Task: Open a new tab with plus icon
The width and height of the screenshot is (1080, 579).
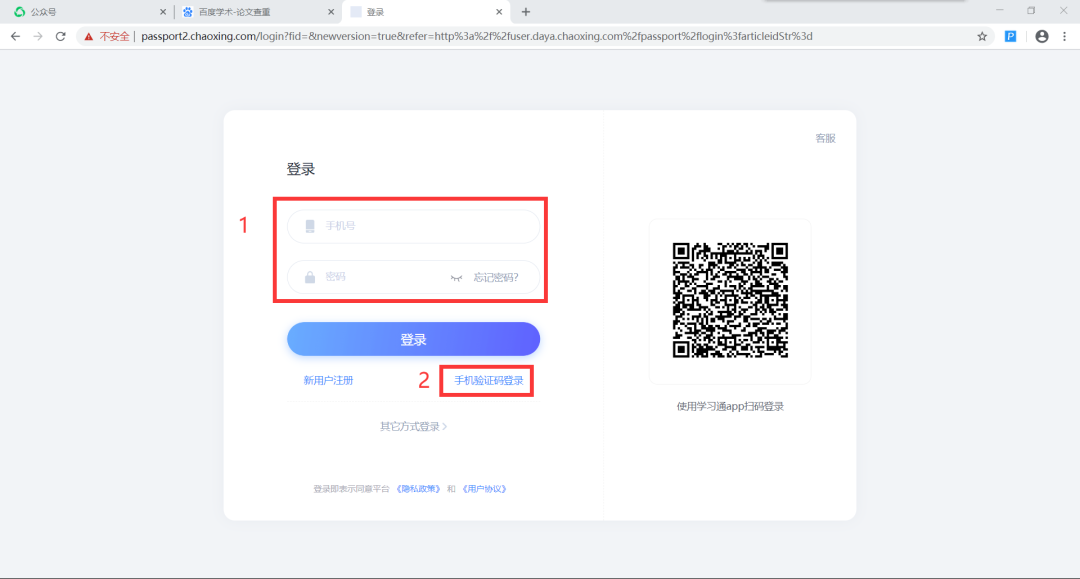Action: (x=526, y=12)
